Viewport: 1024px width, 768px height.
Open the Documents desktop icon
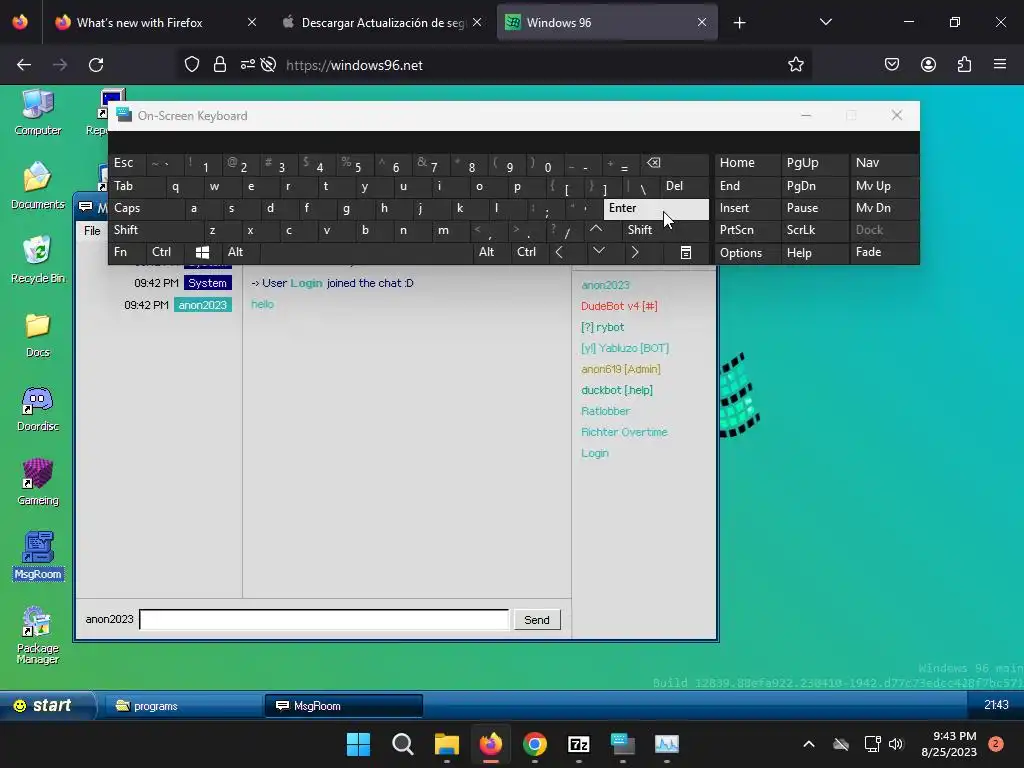(38, 185)
